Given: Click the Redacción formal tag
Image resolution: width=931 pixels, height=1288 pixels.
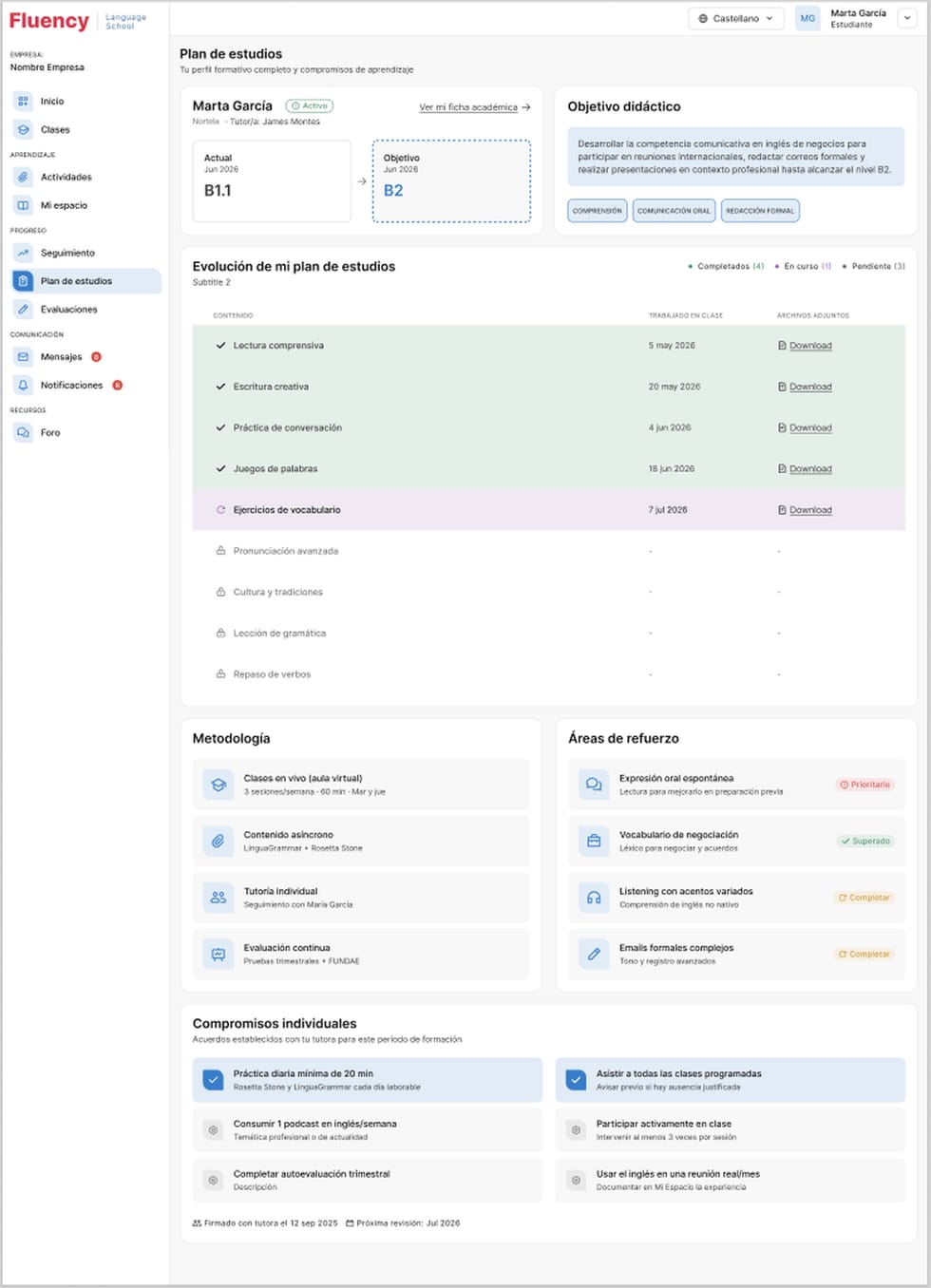Looking at the screenshot, I should click(x=760, y=211).
